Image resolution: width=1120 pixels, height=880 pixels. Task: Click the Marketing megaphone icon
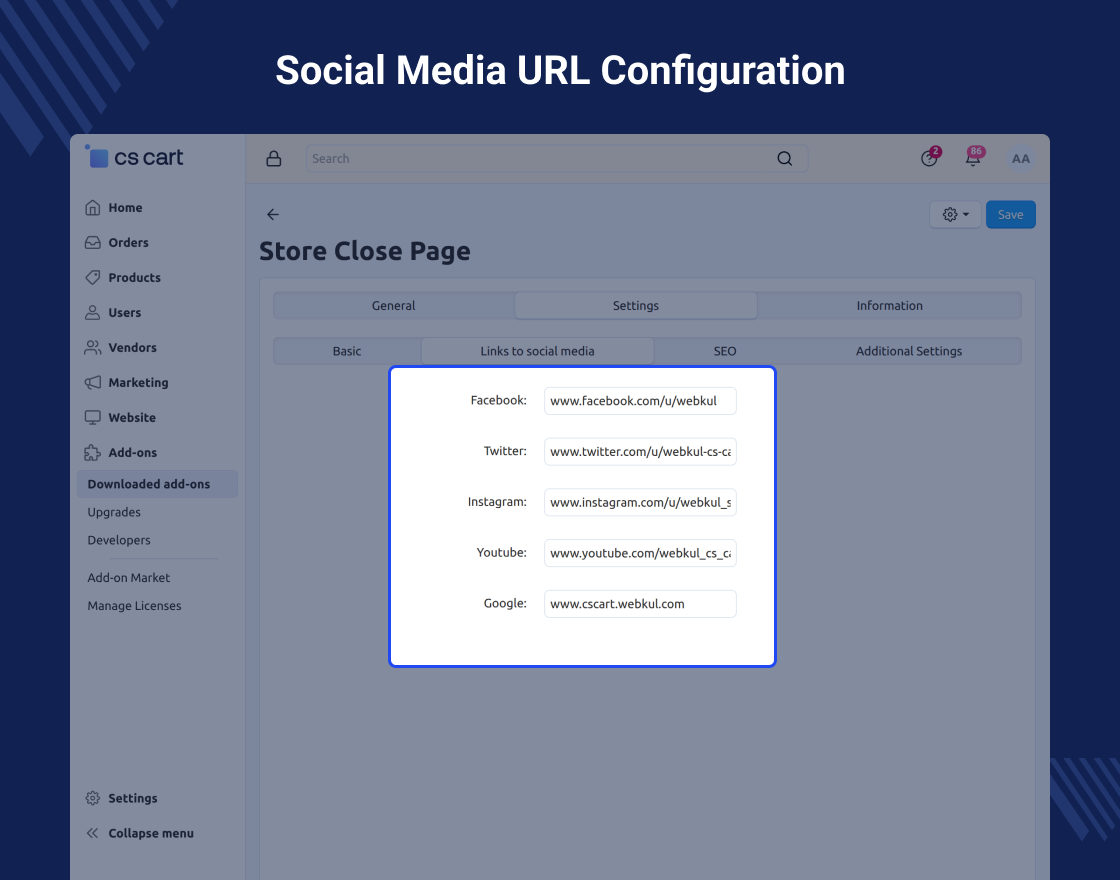tap(93, 382)
